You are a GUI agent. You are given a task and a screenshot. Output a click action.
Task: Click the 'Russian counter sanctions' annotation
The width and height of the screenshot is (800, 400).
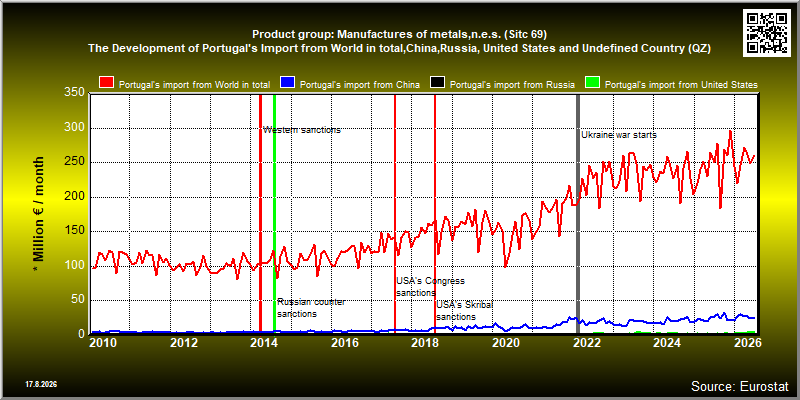311,308
